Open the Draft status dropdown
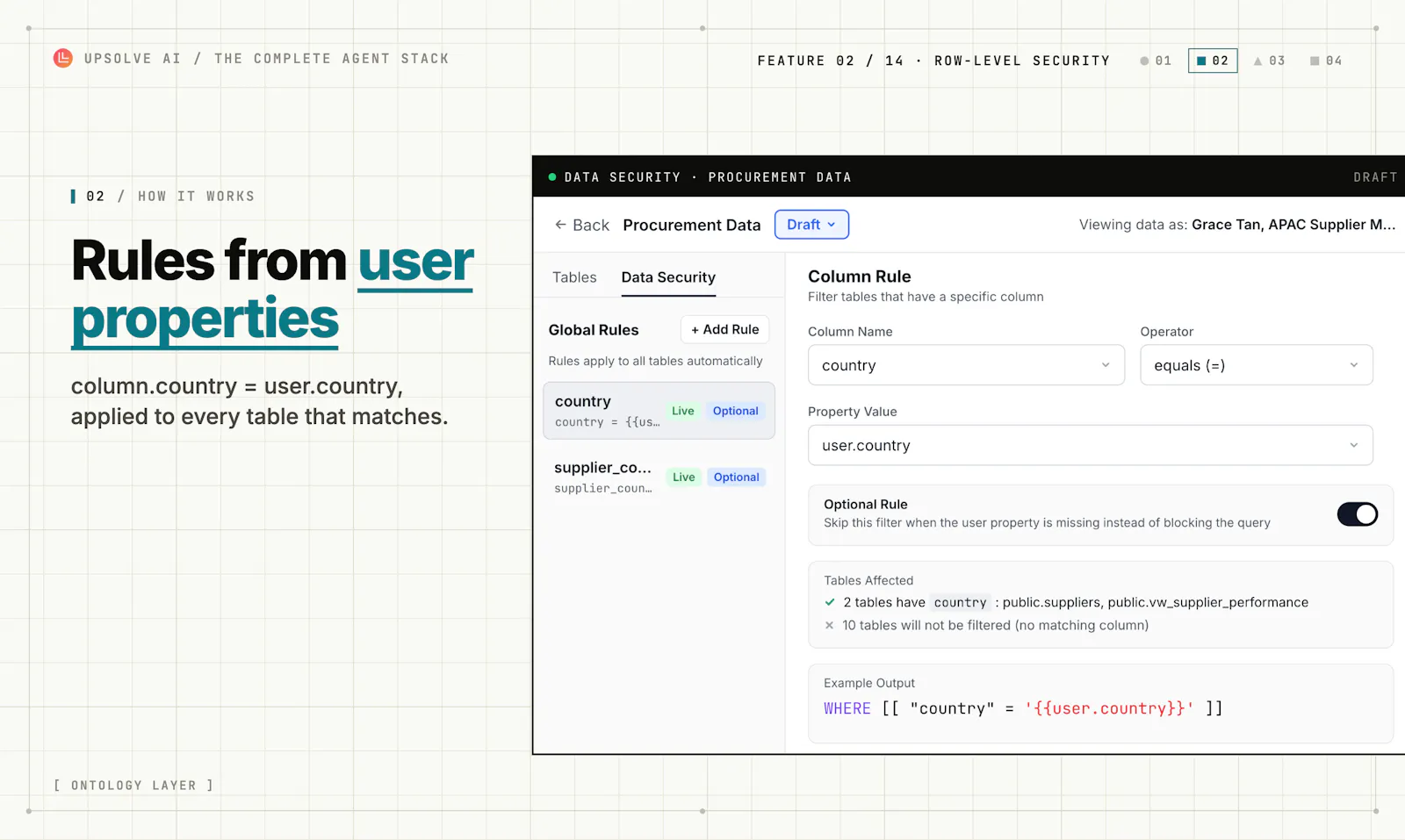The height and width of the screenshot is (840, 1405). pos(811,225)
